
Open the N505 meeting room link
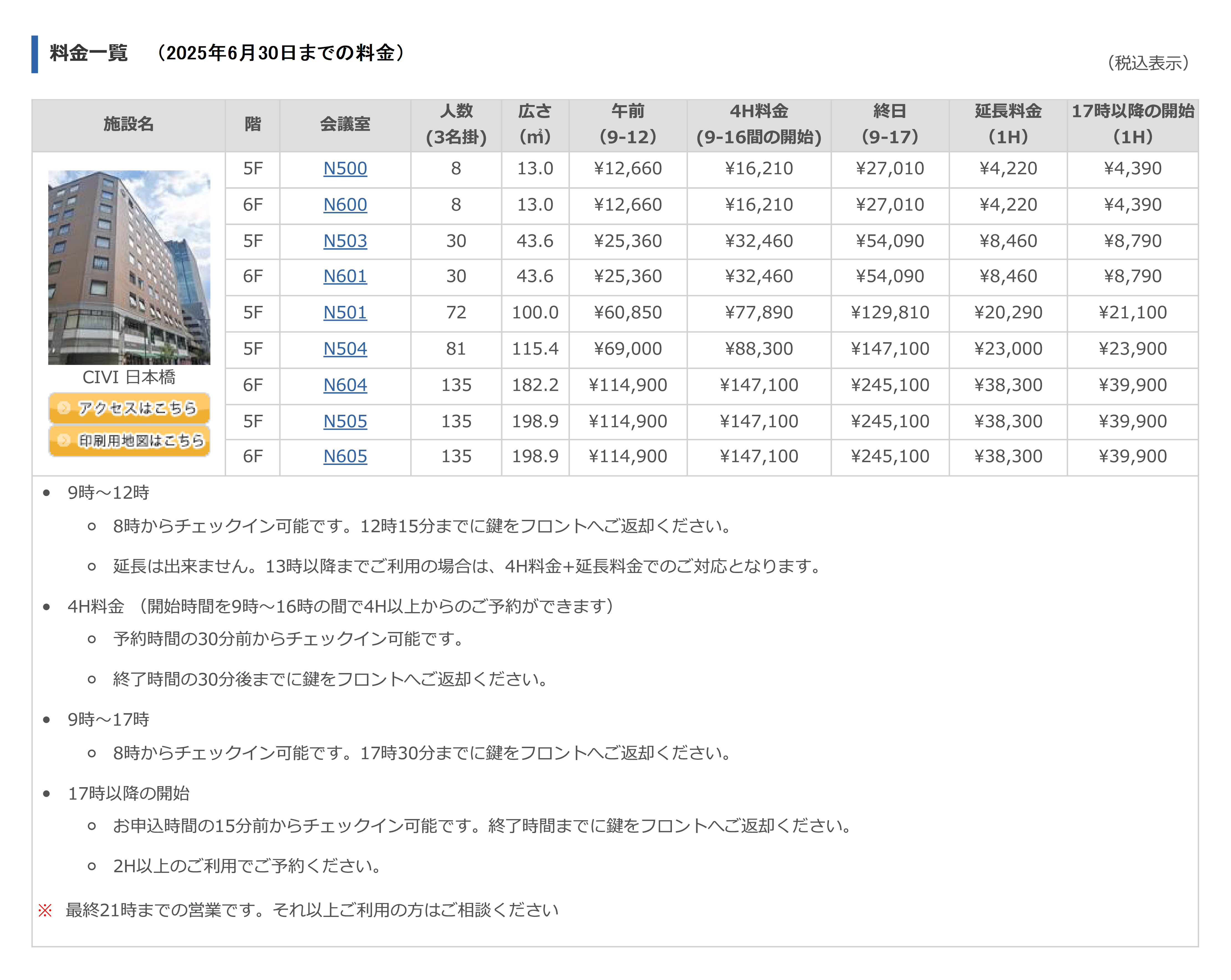[x=345, y=421]
